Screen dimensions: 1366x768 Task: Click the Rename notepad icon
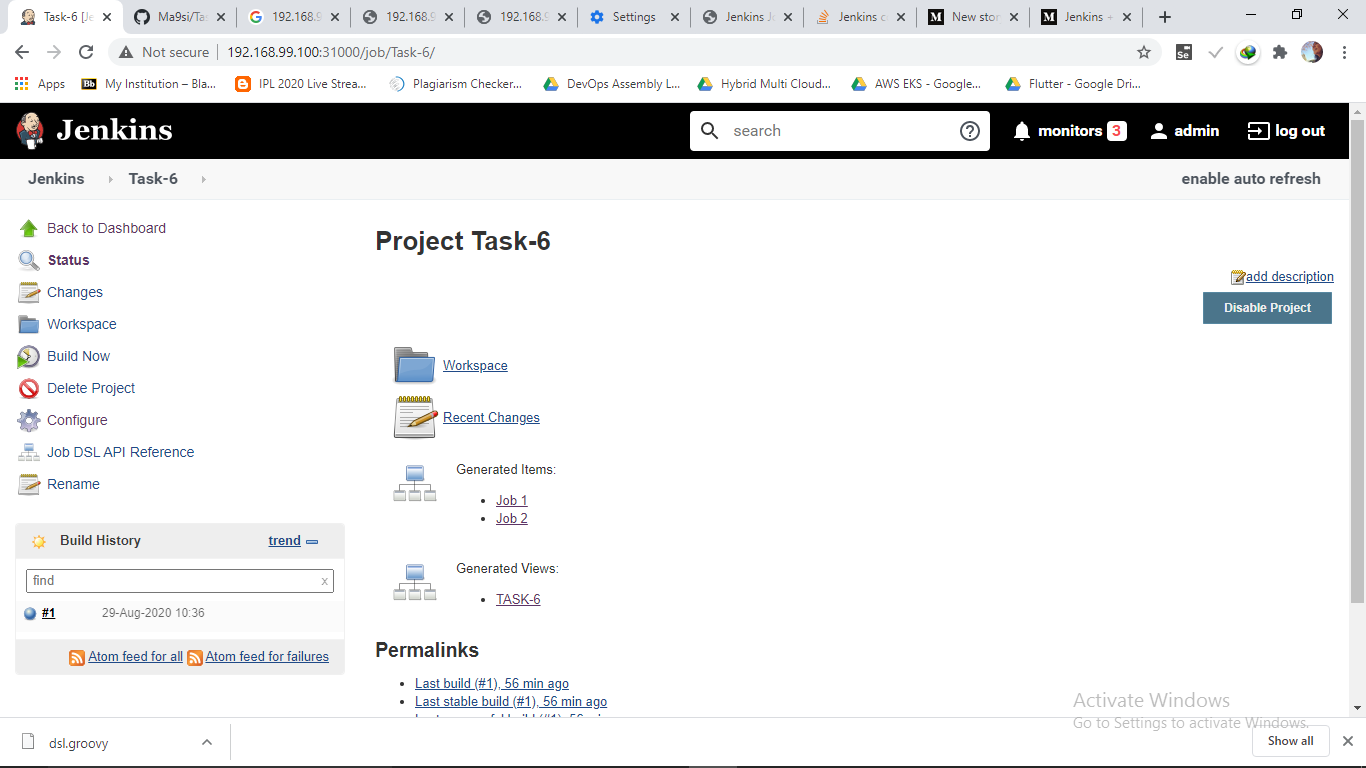pyautogui.click(x=29, y=484)
